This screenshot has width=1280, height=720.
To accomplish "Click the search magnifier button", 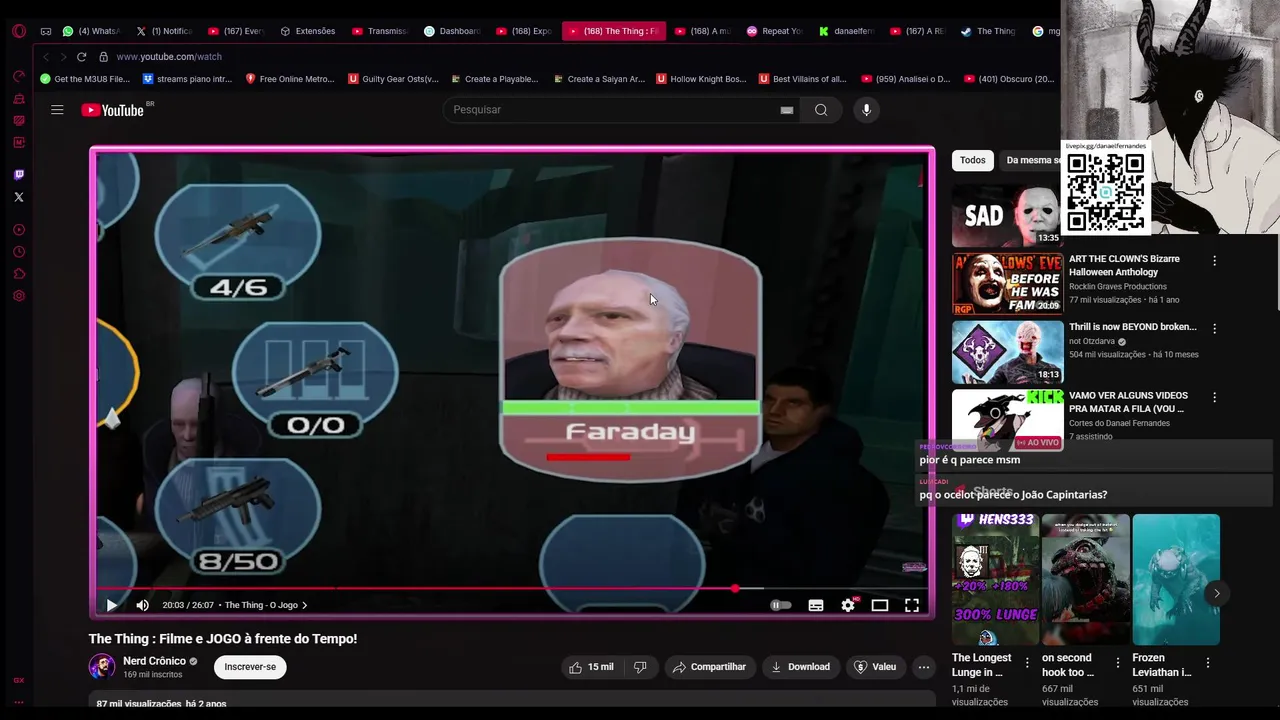I will click(821, 110).
